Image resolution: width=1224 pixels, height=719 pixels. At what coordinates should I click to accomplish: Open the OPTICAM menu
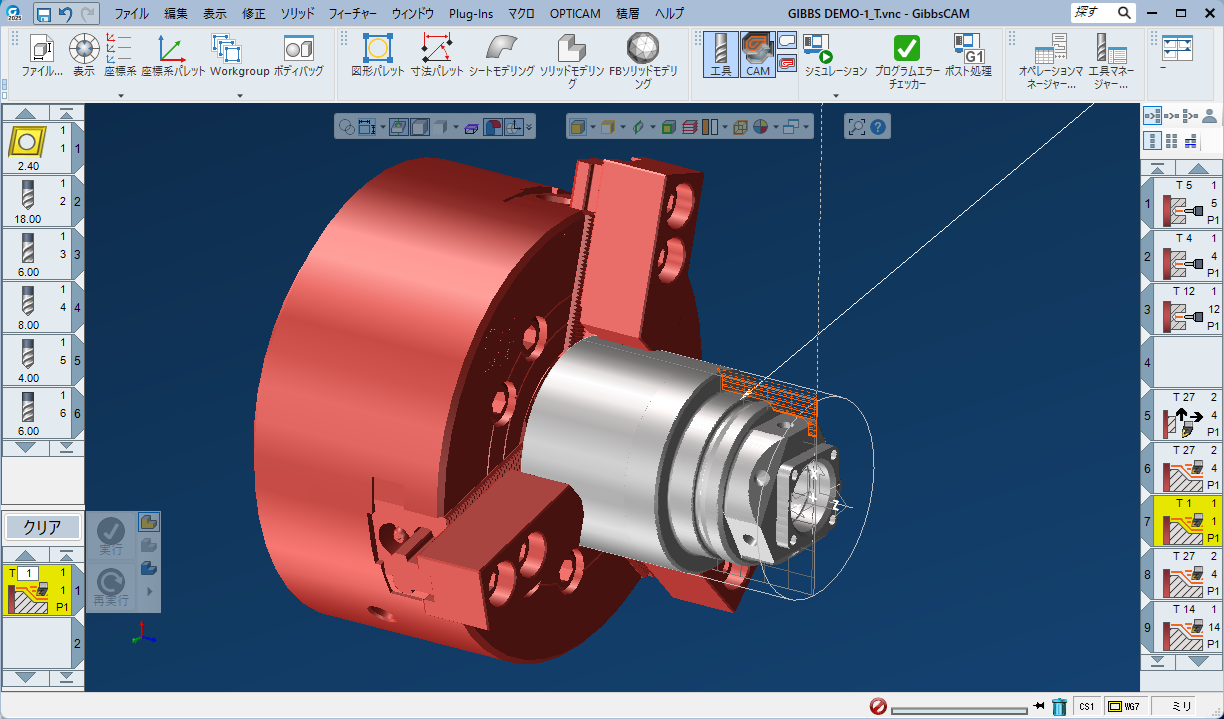click(578, 14)
